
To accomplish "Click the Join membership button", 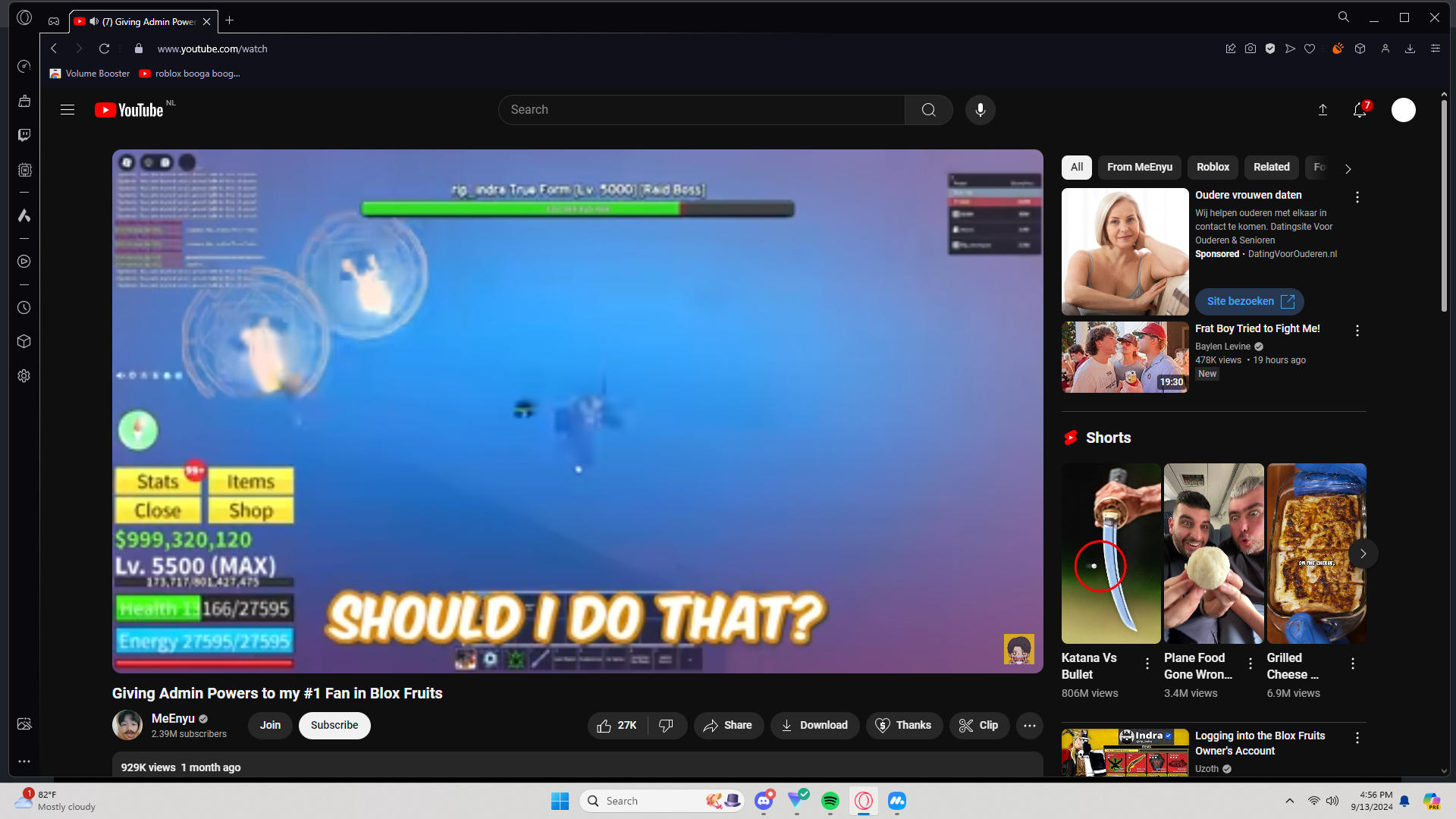I will coord(271,726).
